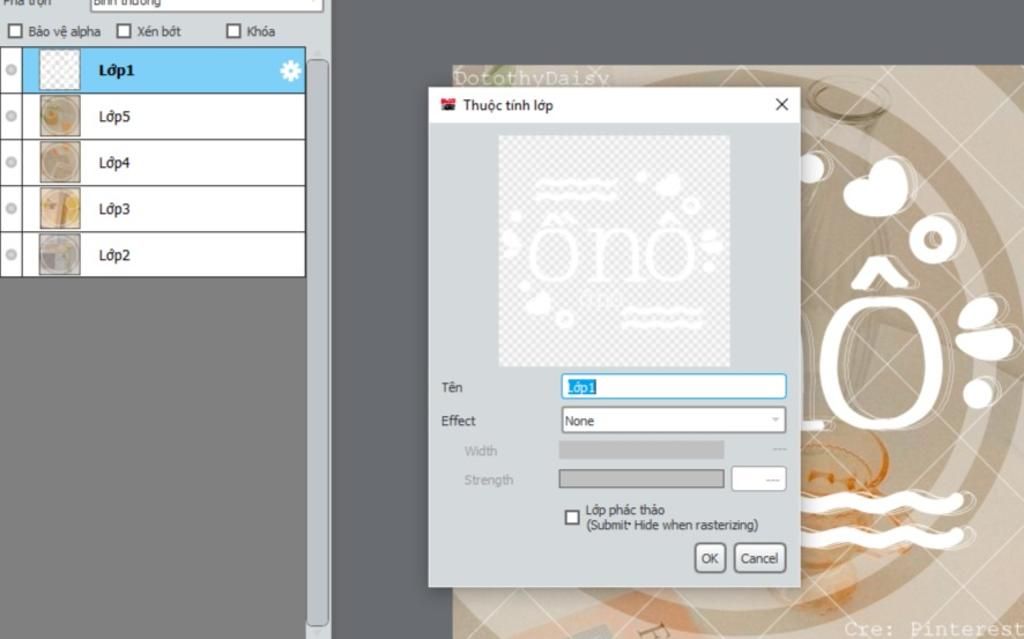
Task: Click the FireAlpaca icon in the dialog title
Action: (448, 105)
